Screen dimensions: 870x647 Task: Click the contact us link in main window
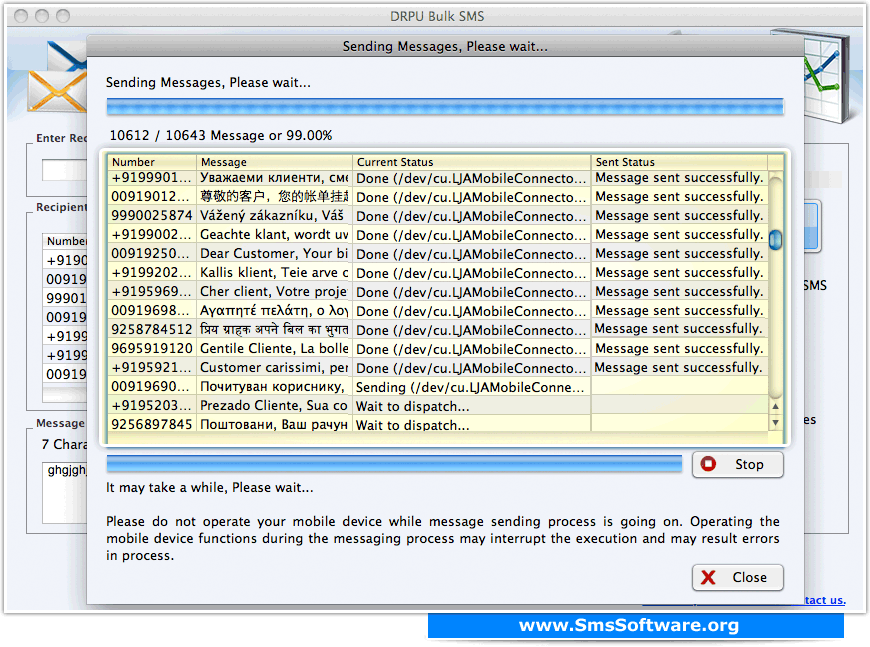(825, 600)
